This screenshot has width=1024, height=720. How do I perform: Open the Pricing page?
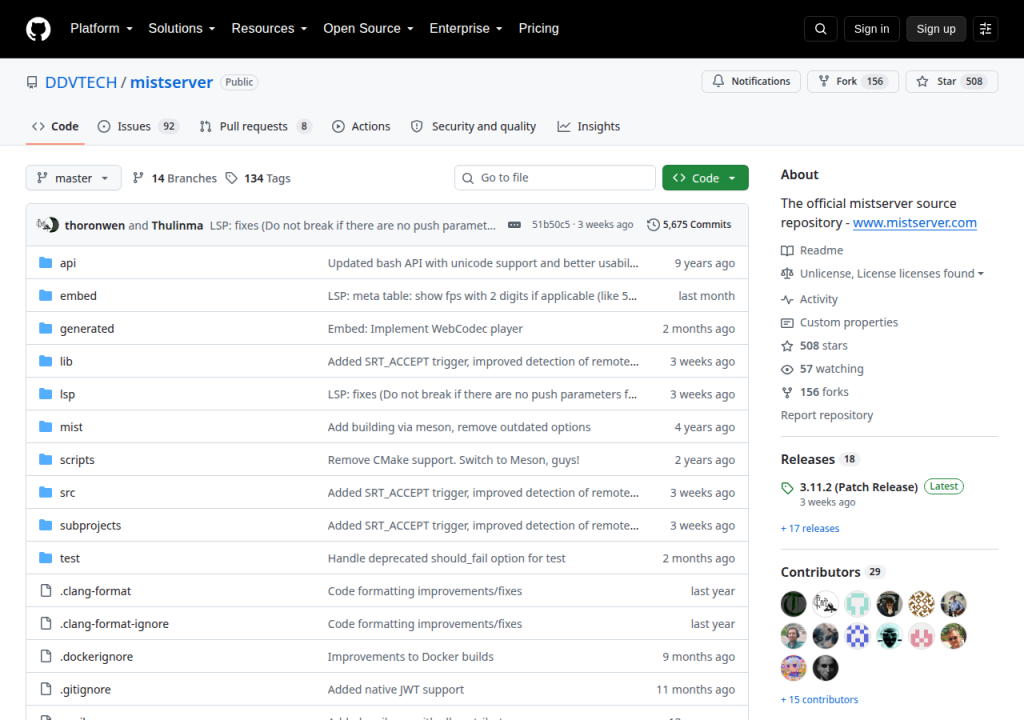[538, 29]
